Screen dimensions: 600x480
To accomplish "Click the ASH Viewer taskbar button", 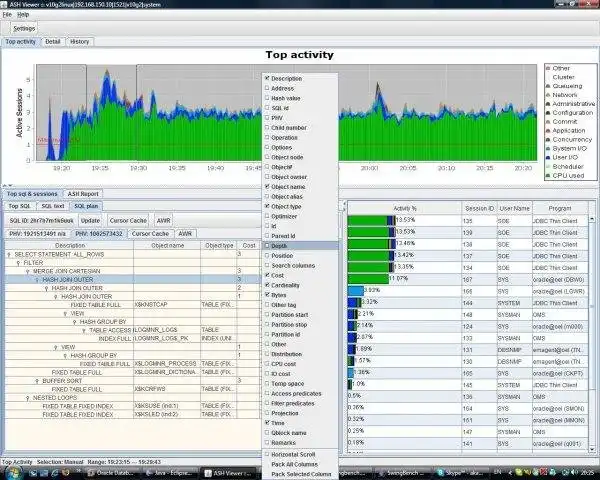I will point(228,473).
